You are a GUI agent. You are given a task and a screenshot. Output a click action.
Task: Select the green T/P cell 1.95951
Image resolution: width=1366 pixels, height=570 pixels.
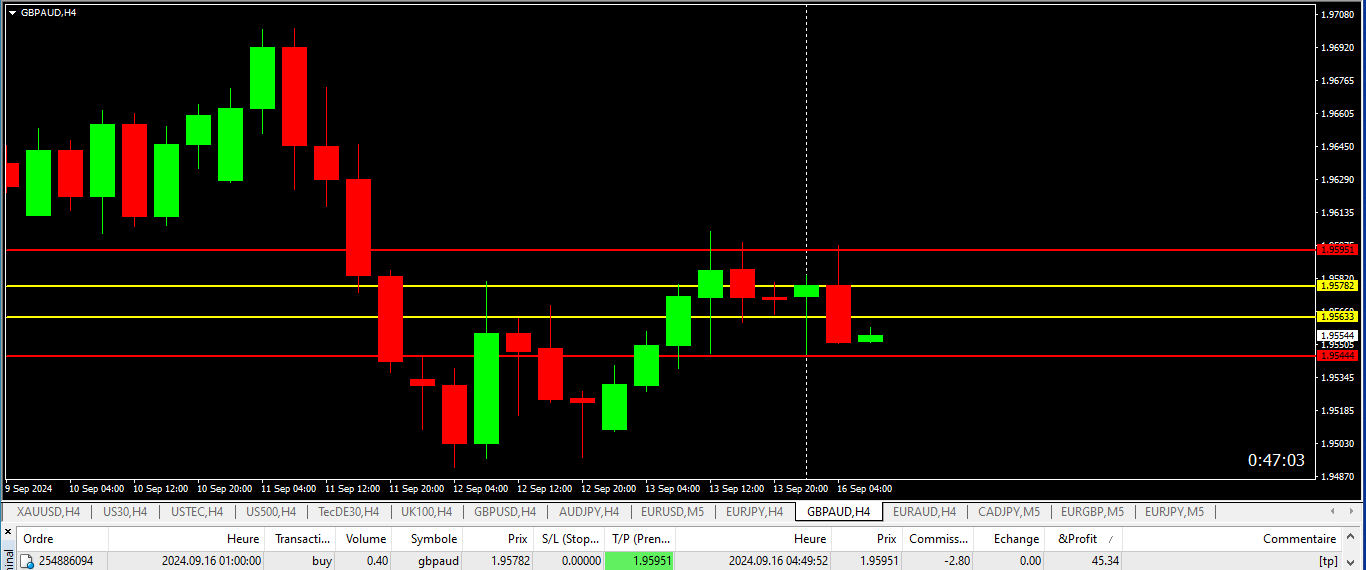(640, 561)
